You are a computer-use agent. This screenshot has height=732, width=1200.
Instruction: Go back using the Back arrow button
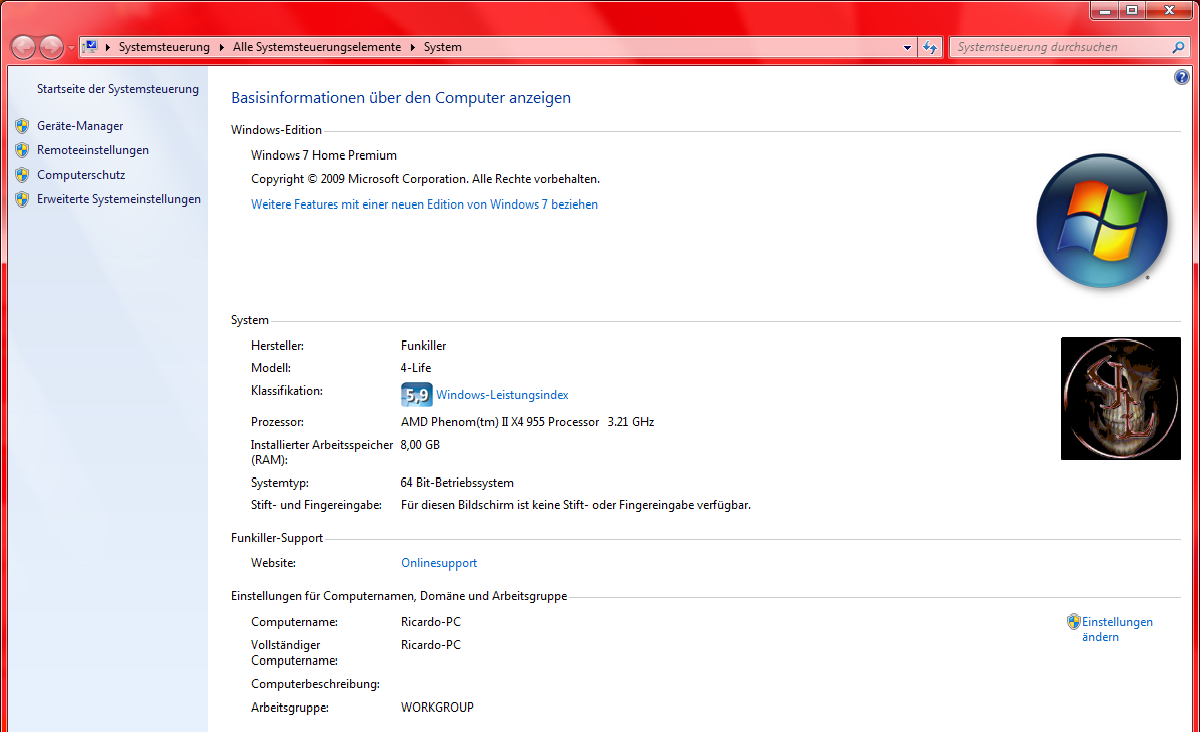(x=24, y=47)
